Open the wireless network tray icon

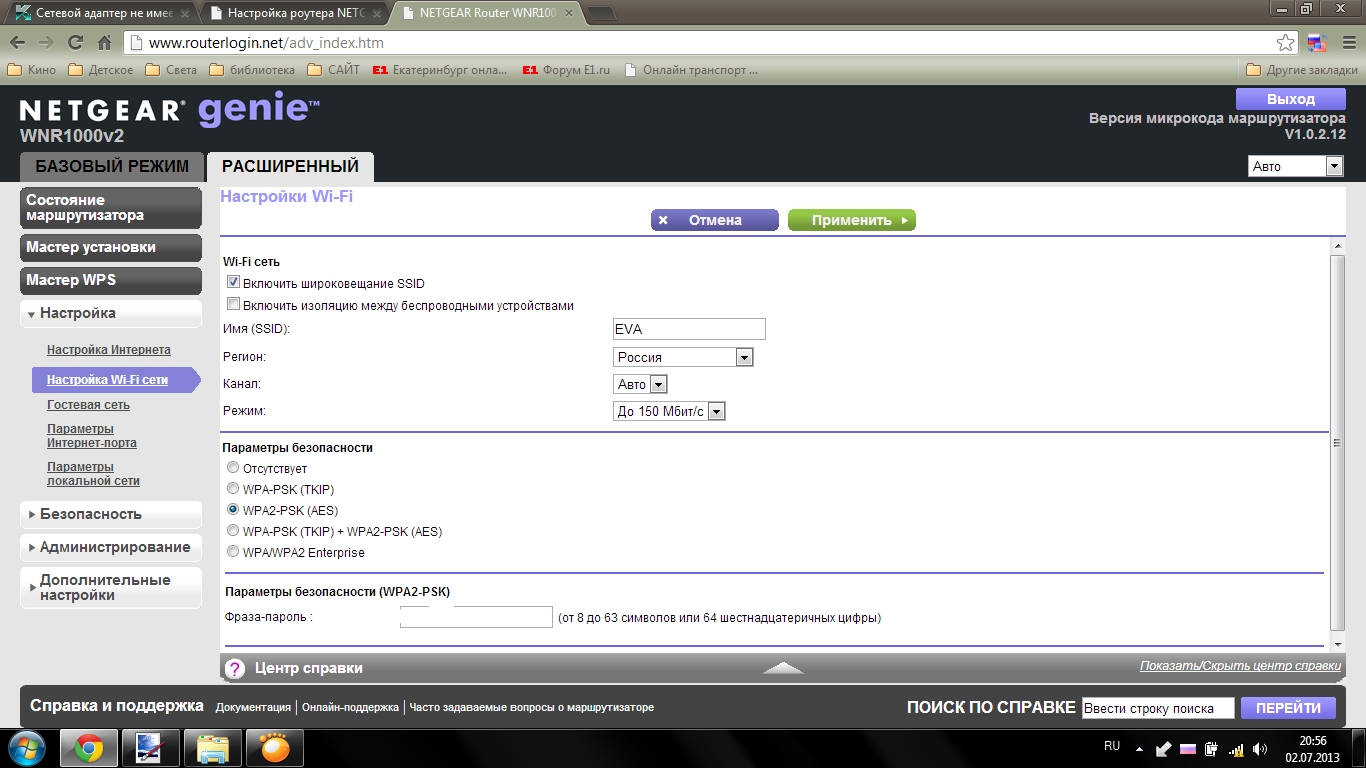(1236, 748)
